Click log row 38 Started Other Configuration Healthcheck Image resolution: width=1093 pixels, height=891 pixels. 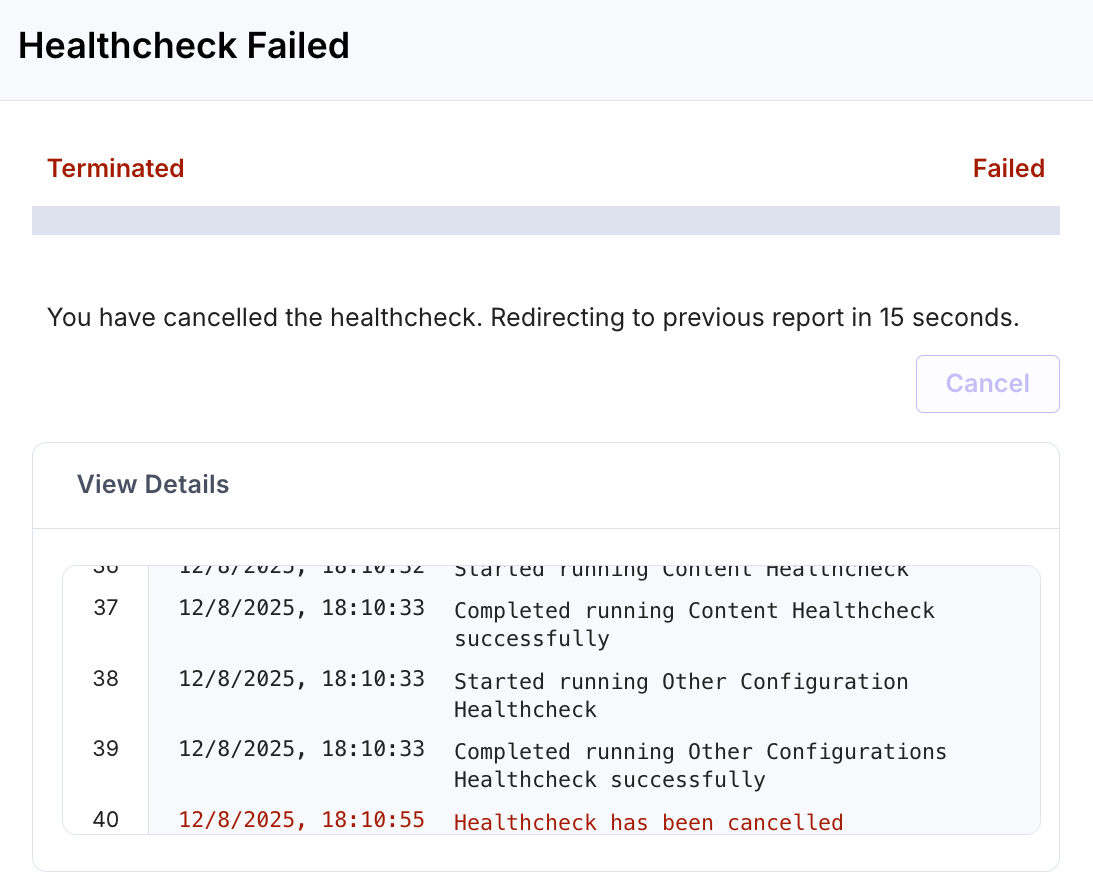pyautogui.click(x=681, y=695)
